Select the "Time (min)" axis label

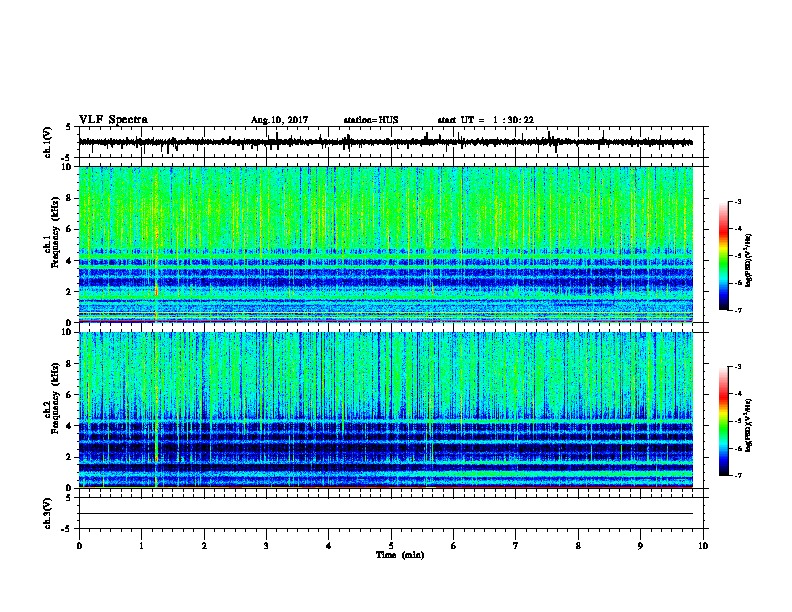pos(400,555)
